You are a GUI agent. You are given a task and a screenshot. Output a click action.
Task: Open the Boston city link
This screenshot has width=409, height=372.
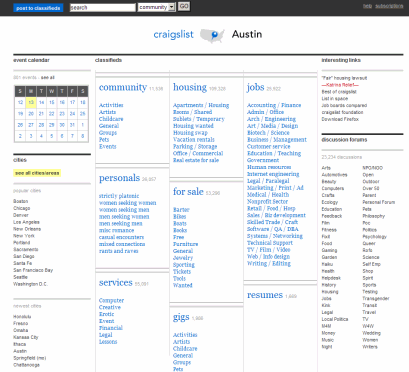[x=21, y=201]
